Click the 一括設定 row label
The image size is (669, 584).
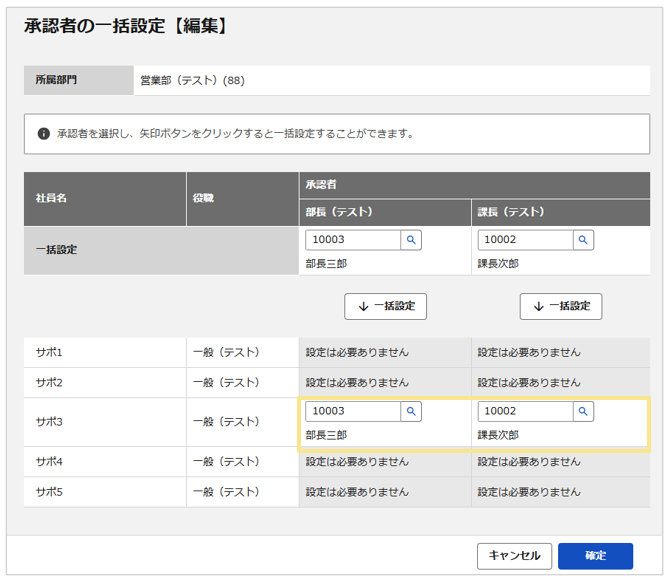tap(56, 250)
